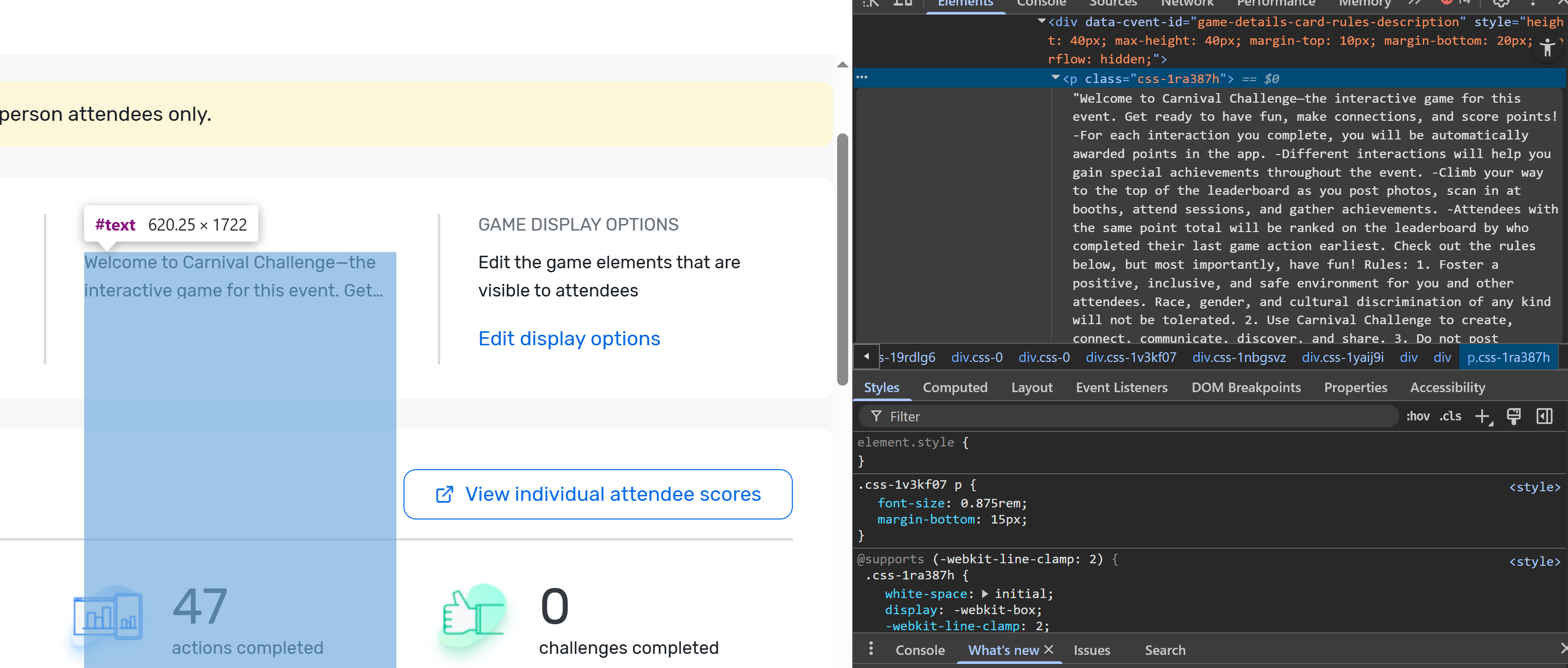The image size is (1568, 668).
Task: Open the drawer three-dot menu
Action: tap(871, 649)
